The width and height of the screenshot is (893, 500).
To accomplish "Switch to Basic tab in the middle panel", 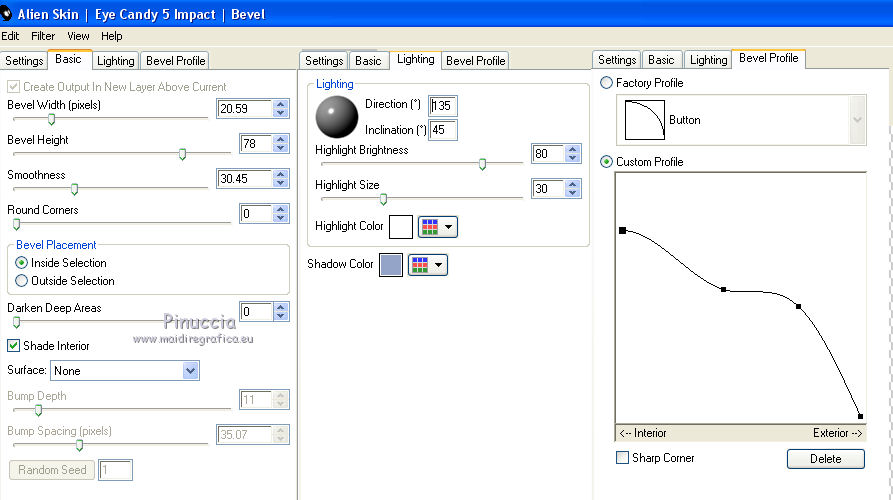I will click(x=368, y=60).
